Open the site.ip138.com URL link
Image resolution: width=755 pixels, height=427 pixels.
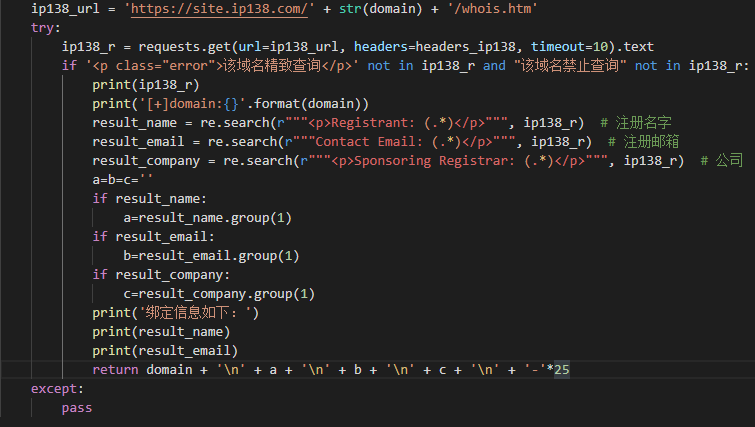pos(219,9)
